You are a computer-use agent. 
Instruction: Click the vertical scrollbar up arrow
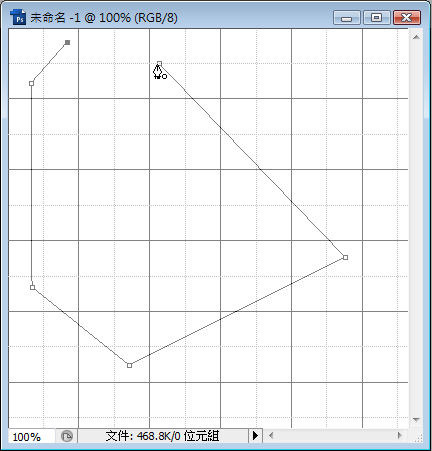click(416, 37)
